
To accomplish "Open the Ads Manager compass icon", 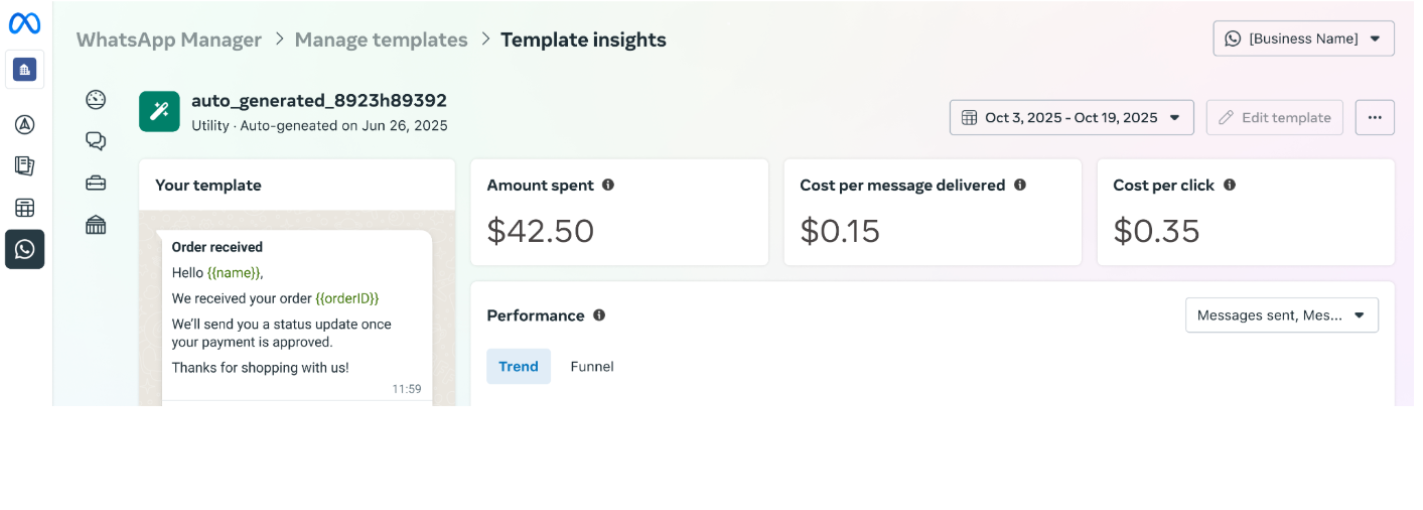I will 25,125.
